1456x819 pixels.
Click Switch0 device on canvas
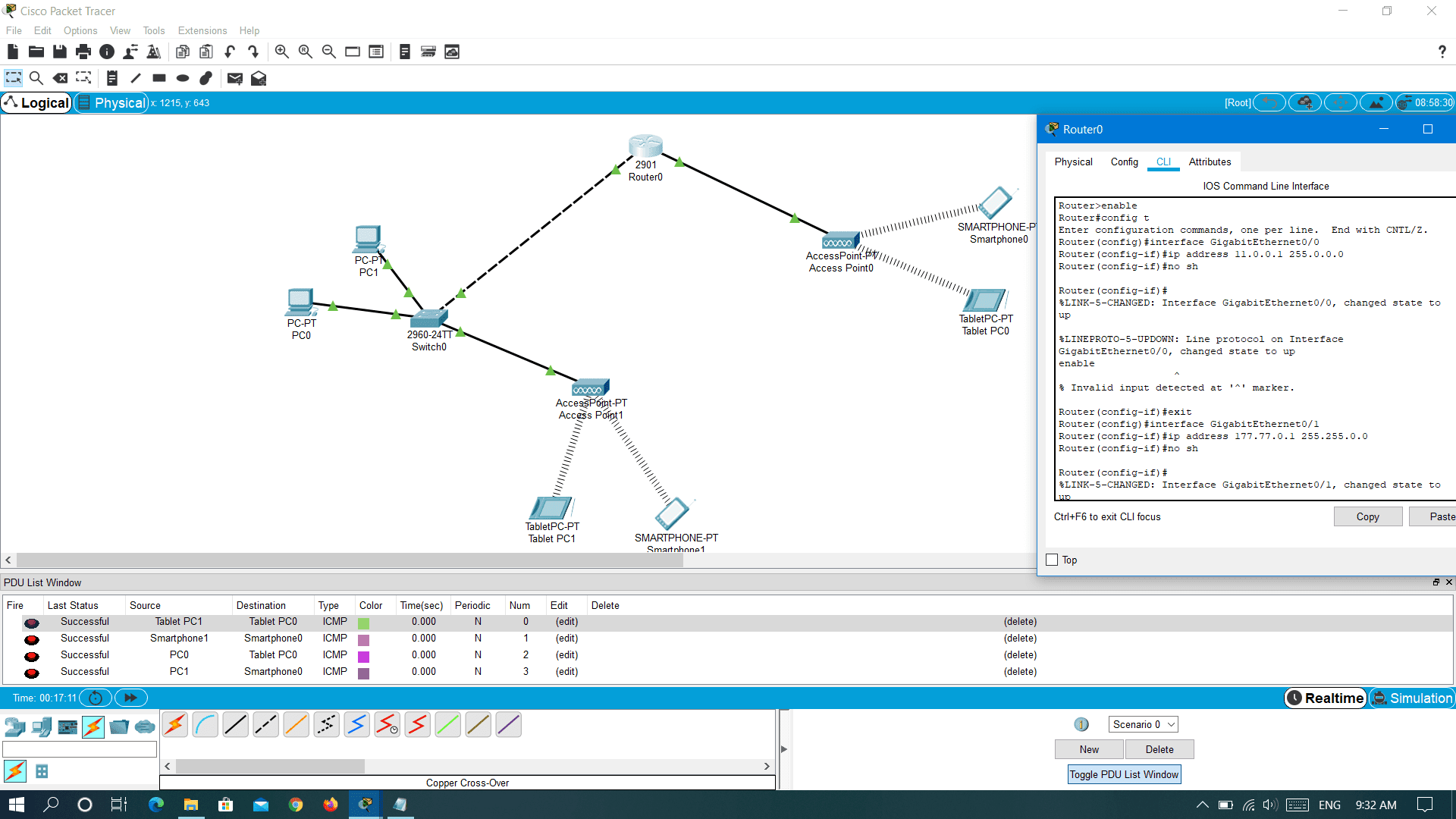click(x=429, y=318)
